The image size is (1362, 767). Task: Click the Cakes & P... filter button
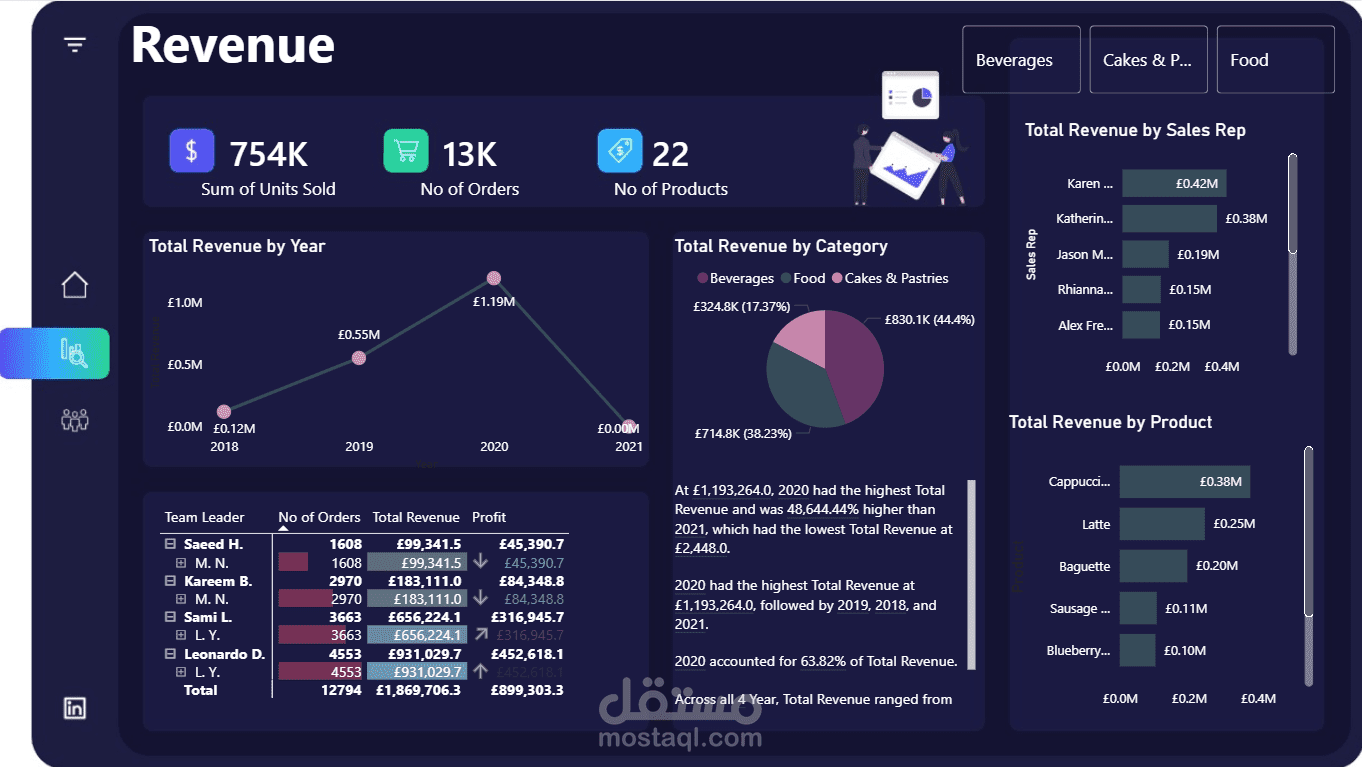[x=1148, y=60]
